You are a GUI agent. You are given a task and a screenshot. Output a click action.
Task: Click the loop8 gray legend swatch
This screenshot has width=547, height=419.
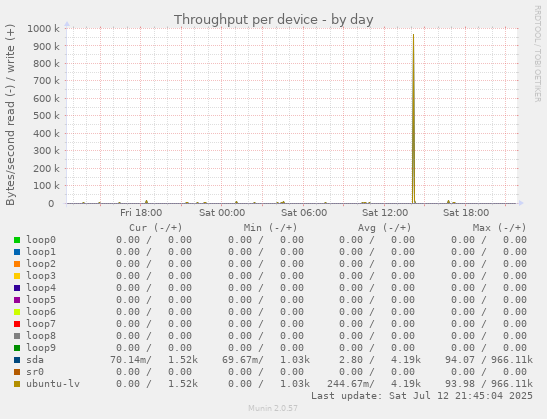pos(17,336)
